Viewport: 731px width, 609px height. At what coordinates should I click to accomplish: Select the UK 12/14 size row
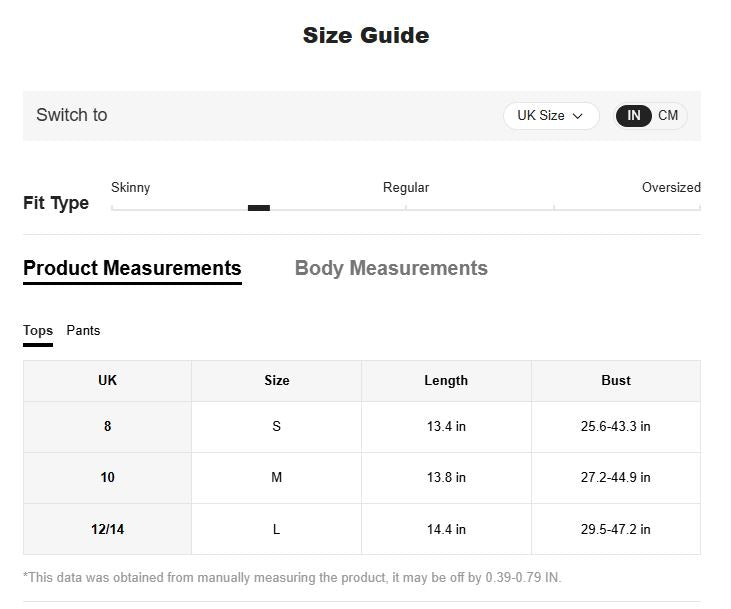(x=362, y=529)
